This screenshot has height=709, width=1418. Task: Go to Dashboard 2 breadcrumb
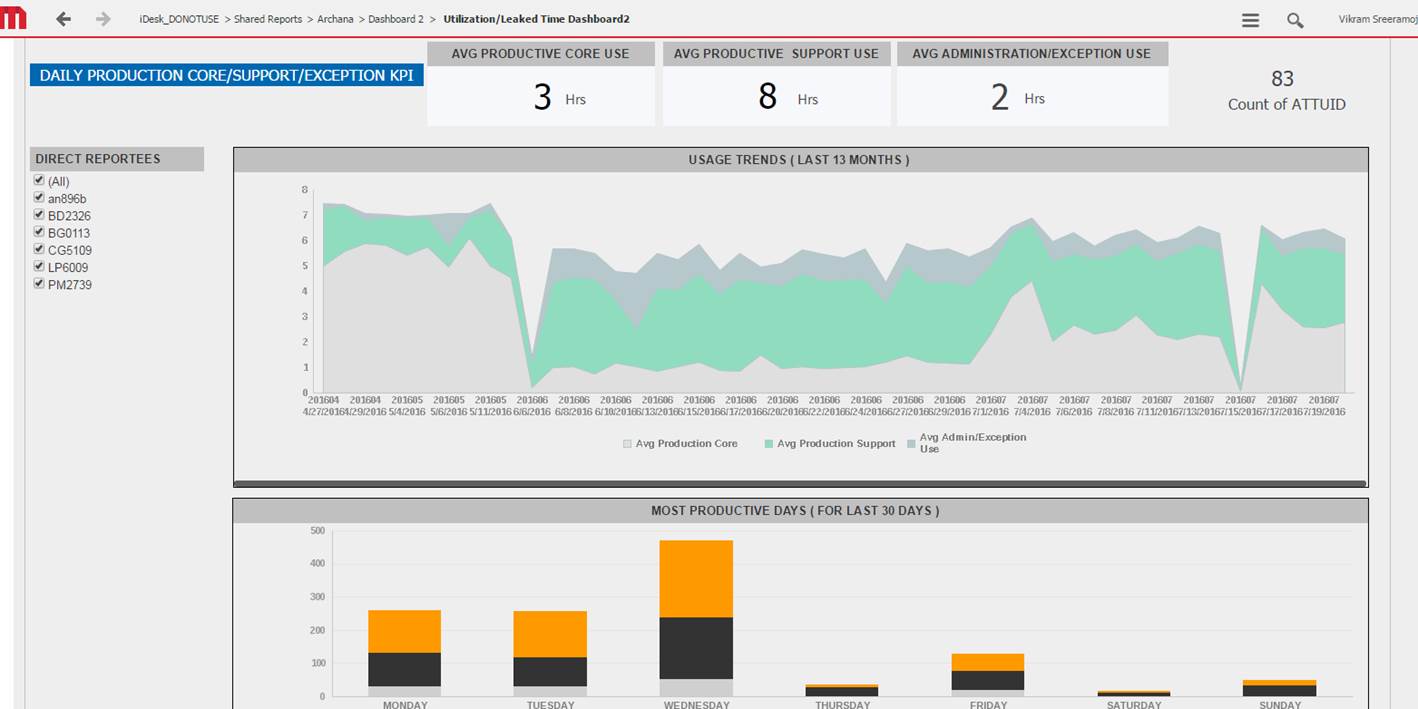click(x=395, y=19)
